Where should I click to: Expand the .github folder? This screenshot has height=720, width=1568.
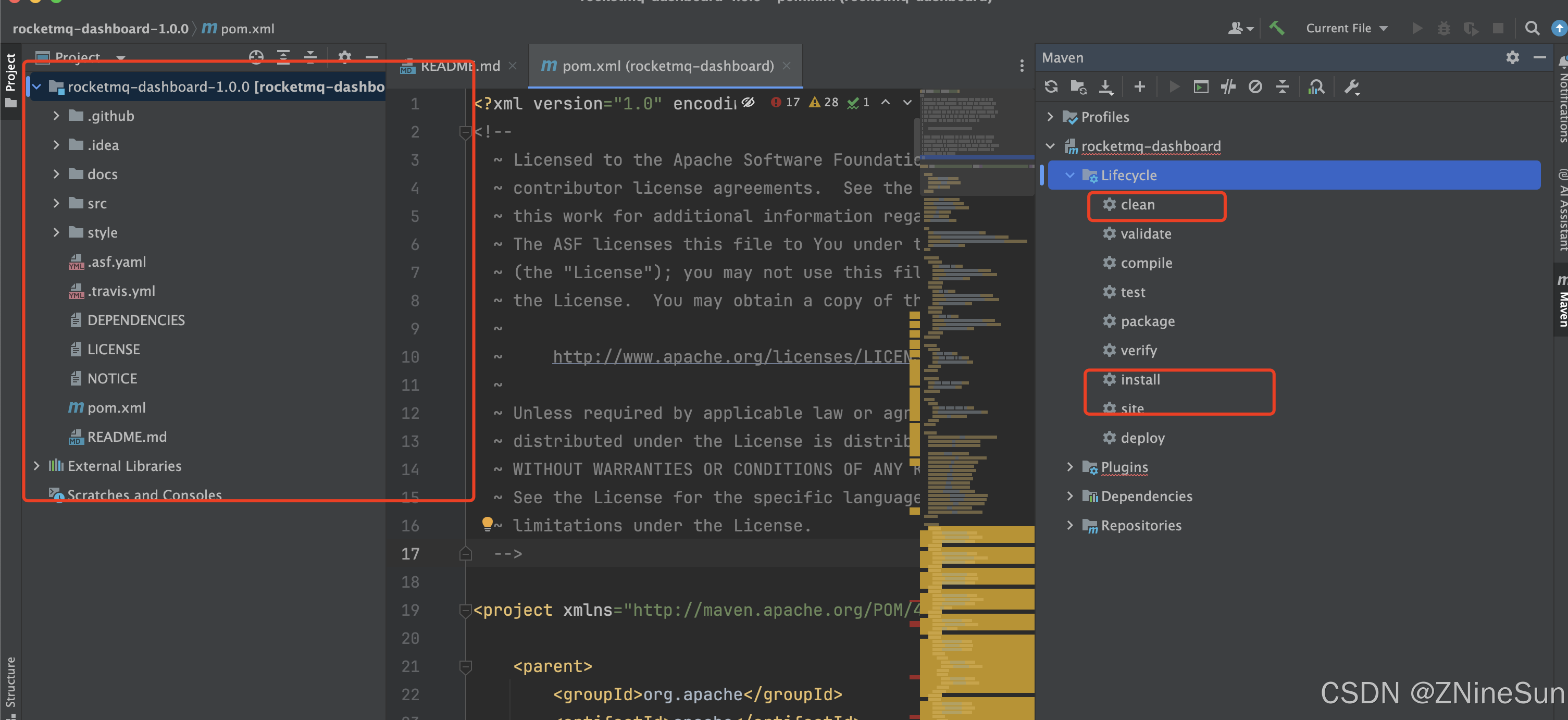click(56, 116)
